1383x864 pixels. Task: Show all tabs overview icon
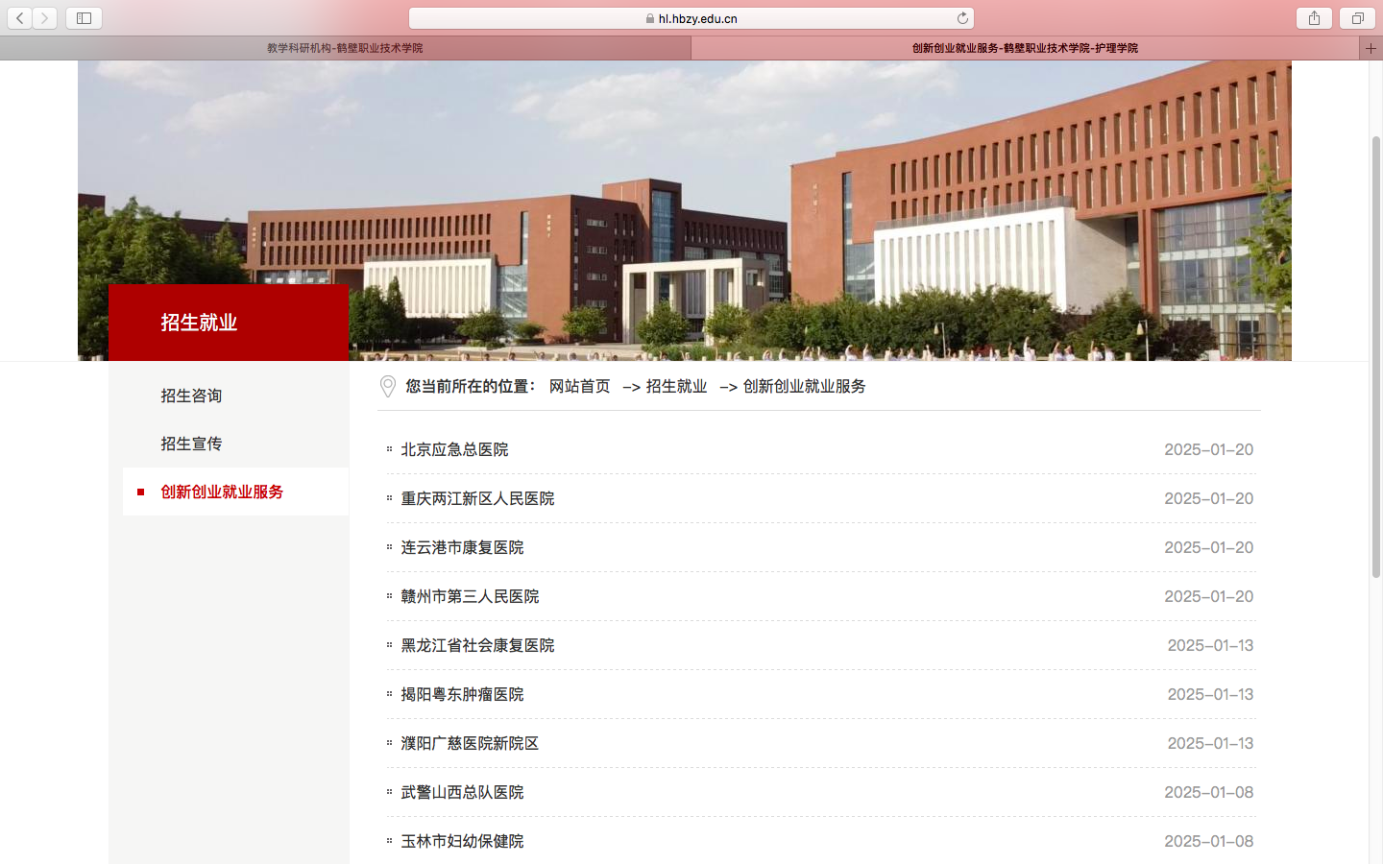pyautogui.click(x=1358, y=18)
